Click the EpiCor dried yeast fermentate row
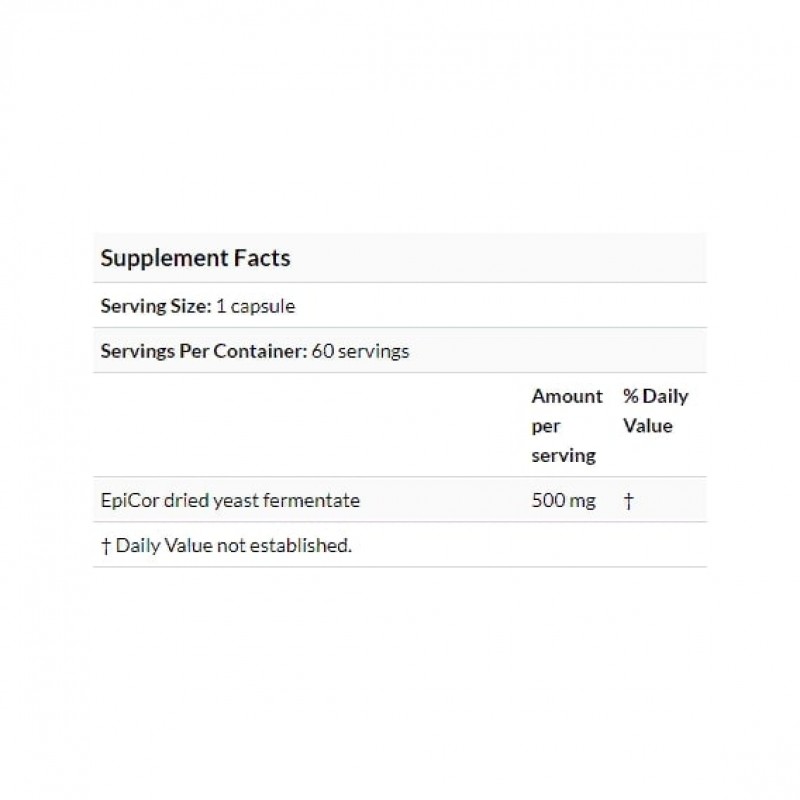 (230, 501)
